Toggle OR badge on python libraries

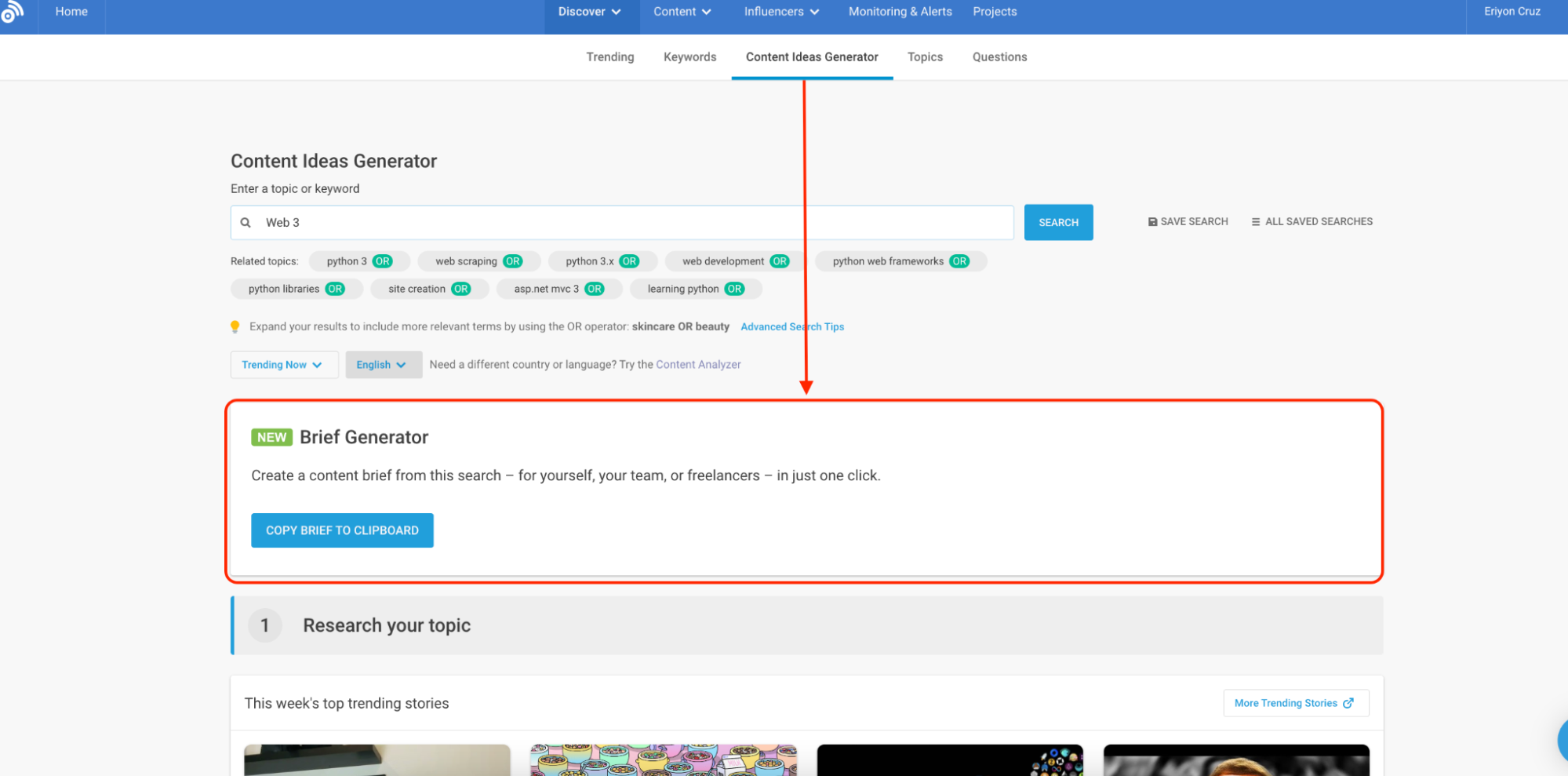[335, 289]
